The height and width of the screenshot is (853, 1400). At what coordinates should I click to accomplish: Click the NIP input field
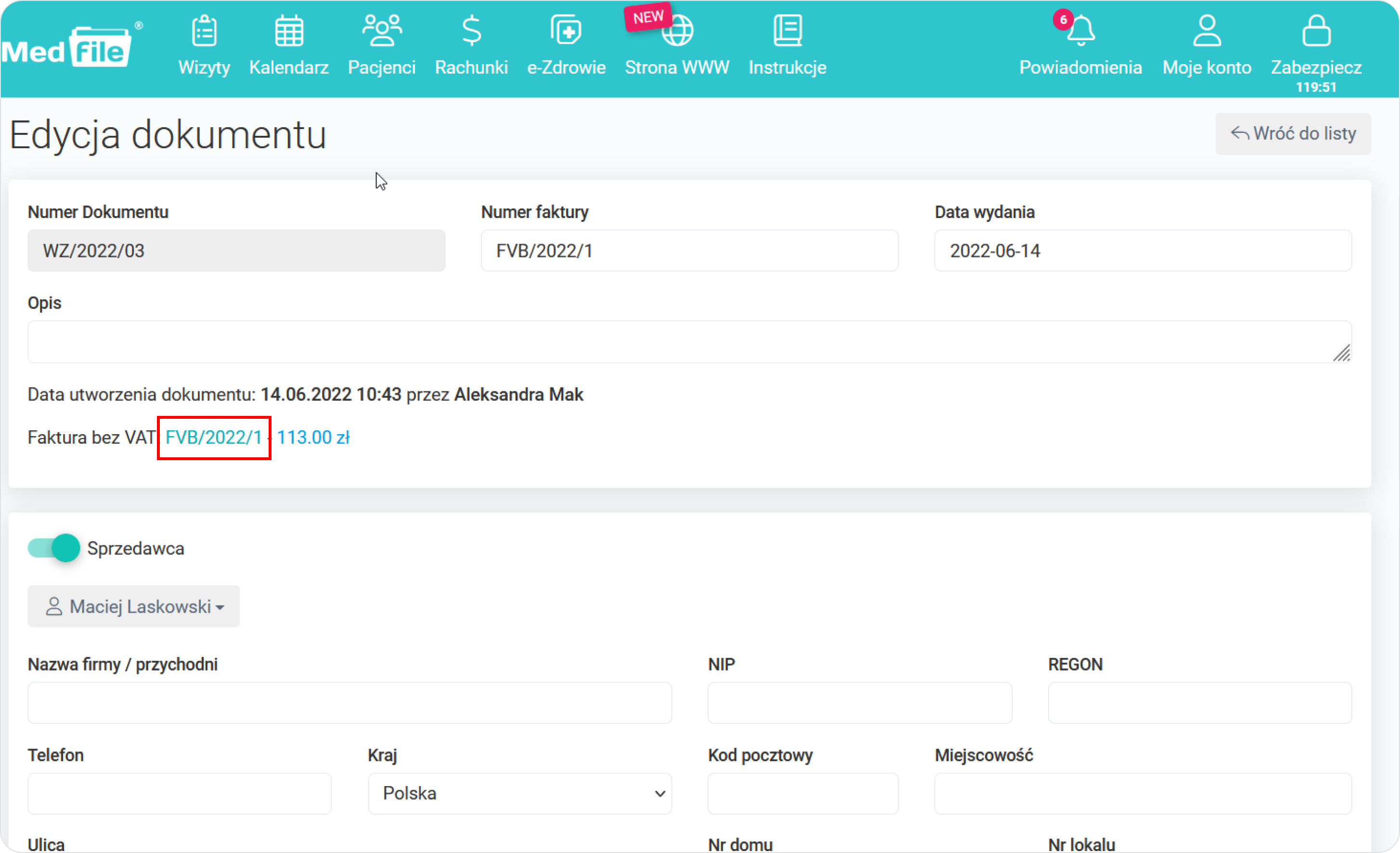pos(860,703)
